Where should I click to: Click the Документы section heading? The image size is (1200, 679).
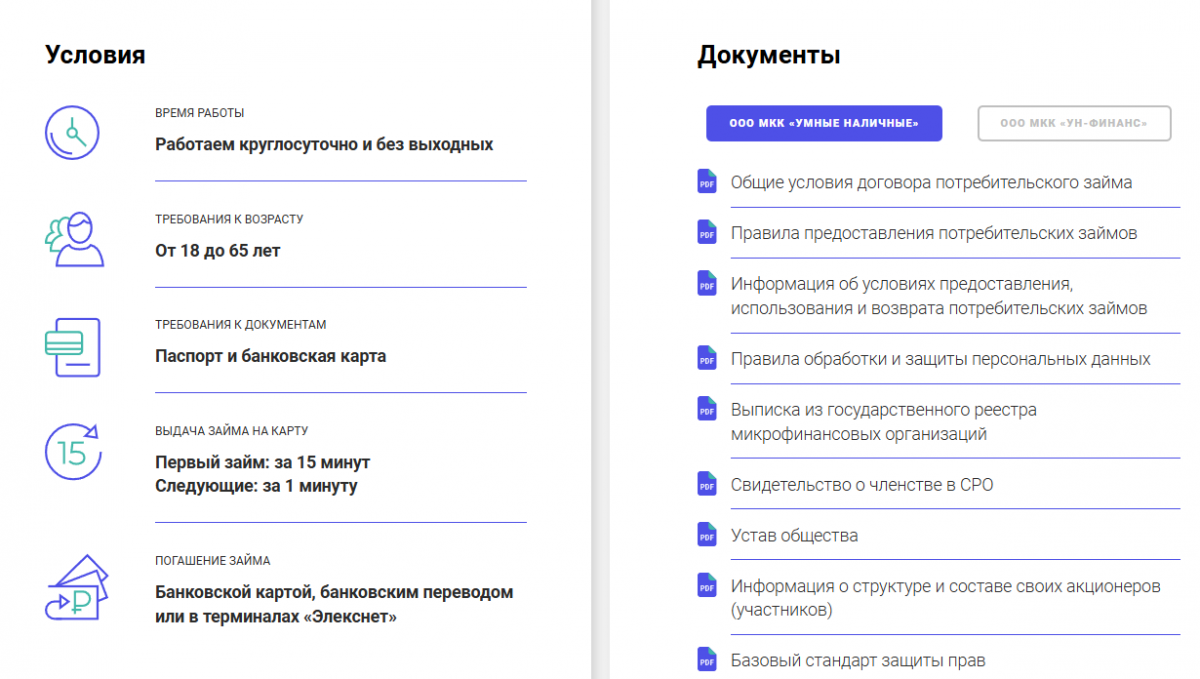[x=768, y=55]
